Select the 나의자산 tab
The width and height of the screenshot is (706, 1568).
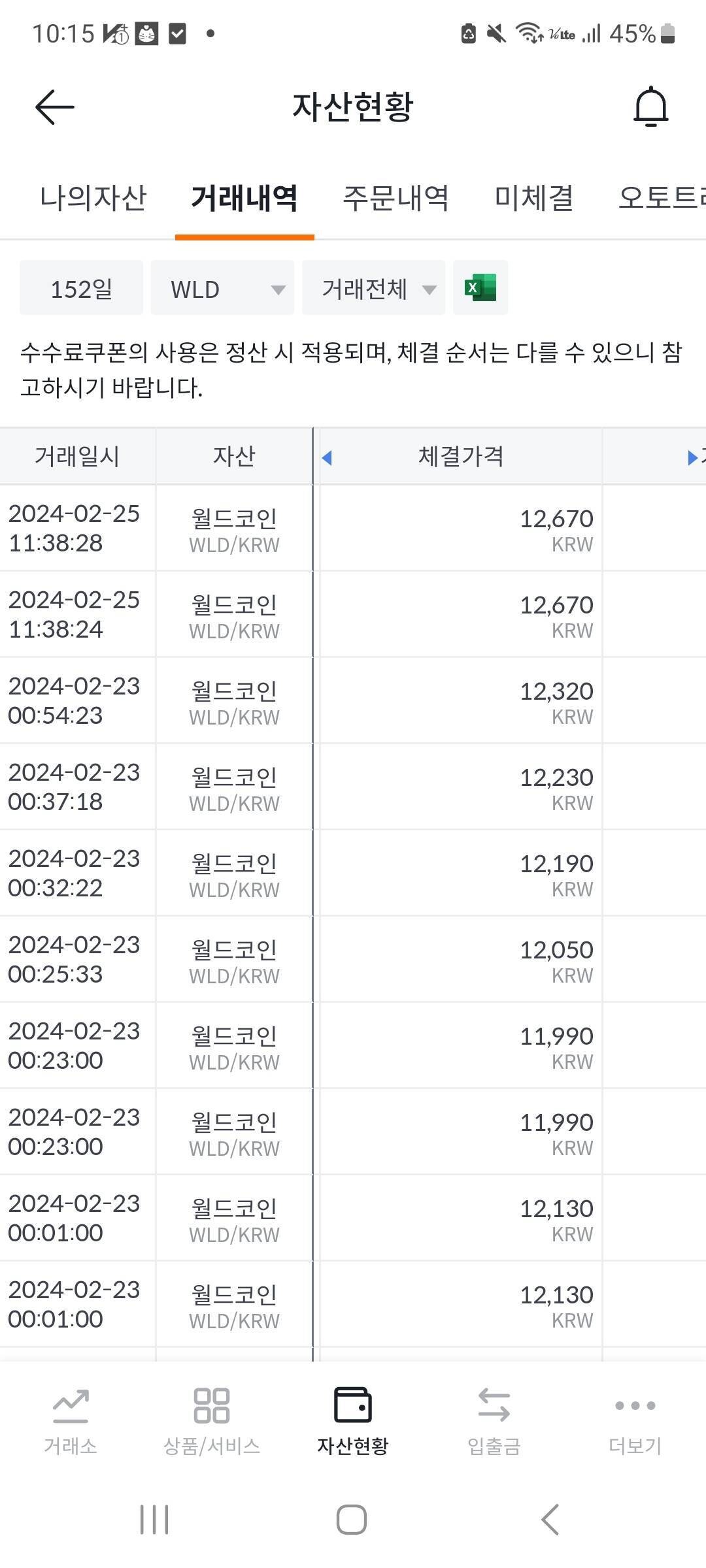pyautogui.click(x=95, y=199)
